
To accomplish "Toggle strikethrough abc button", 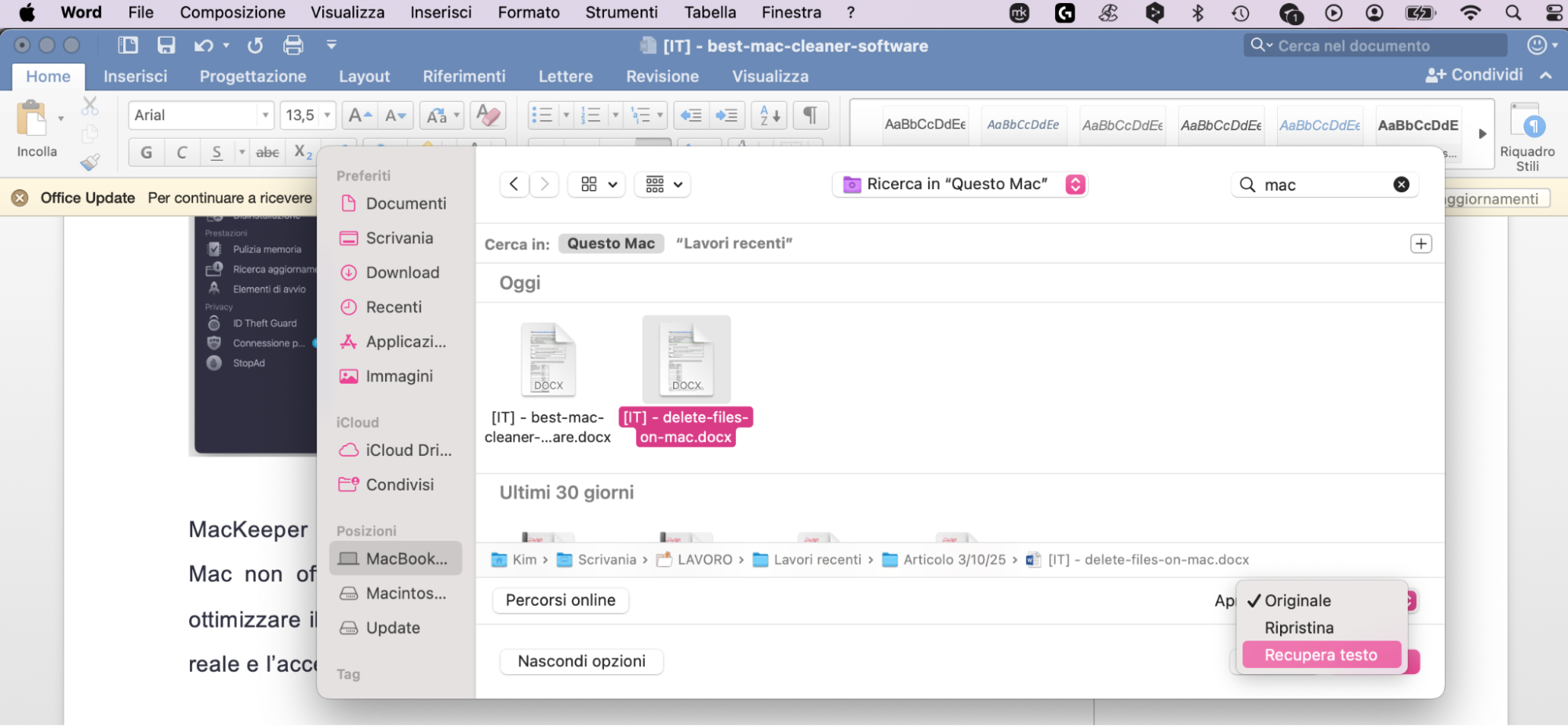I will [267, 152].
